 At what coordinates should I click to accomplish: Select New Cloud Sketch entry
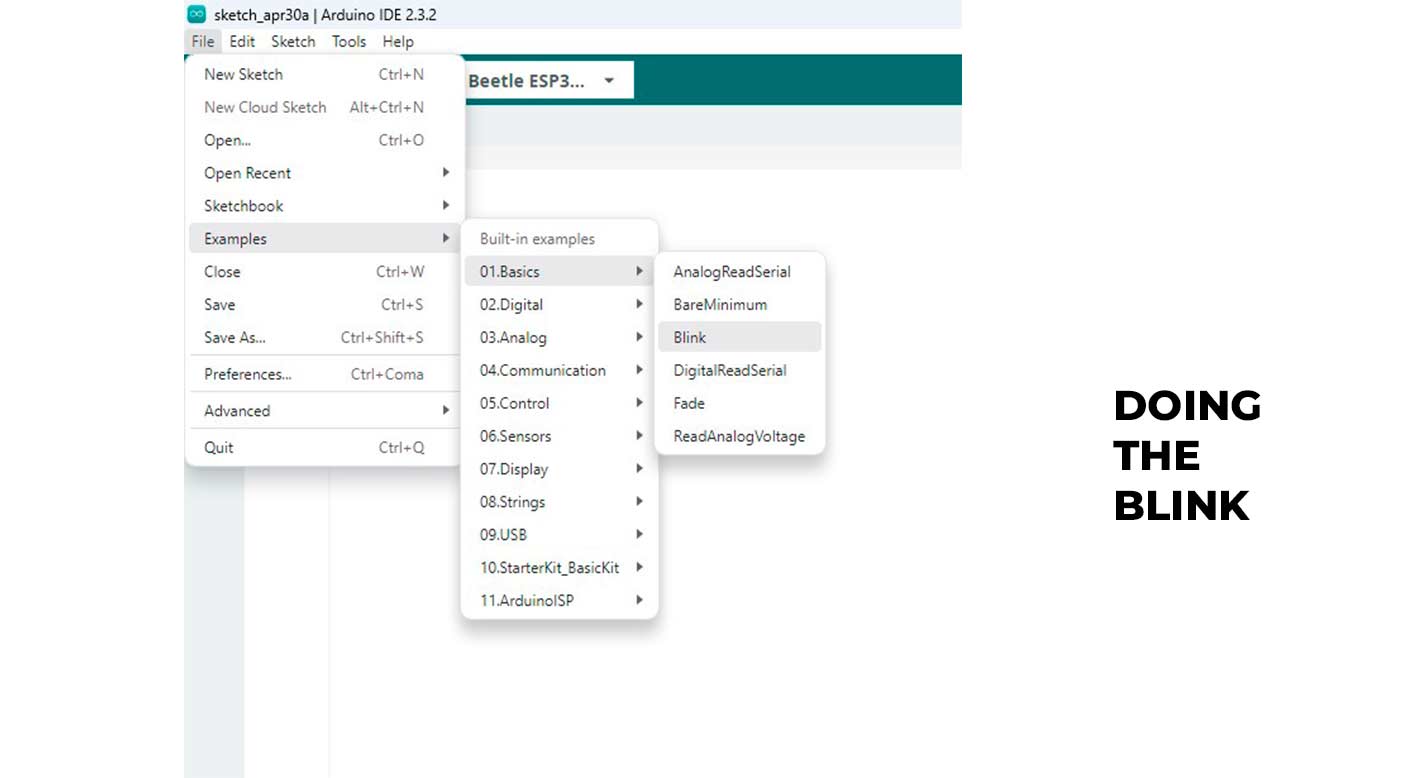click(325, 107)
